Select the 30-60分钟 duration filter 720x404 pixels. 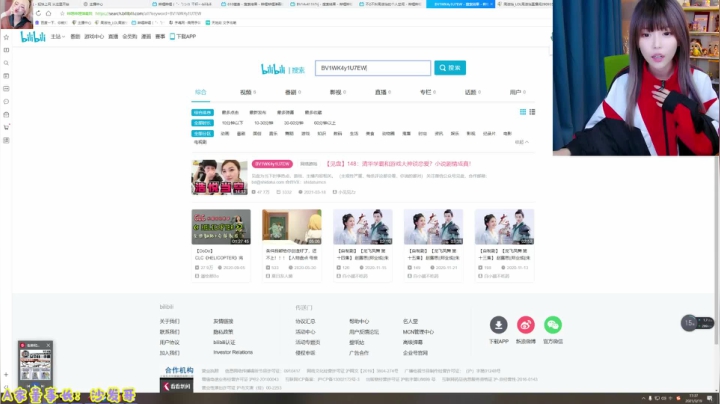point(293,123)
